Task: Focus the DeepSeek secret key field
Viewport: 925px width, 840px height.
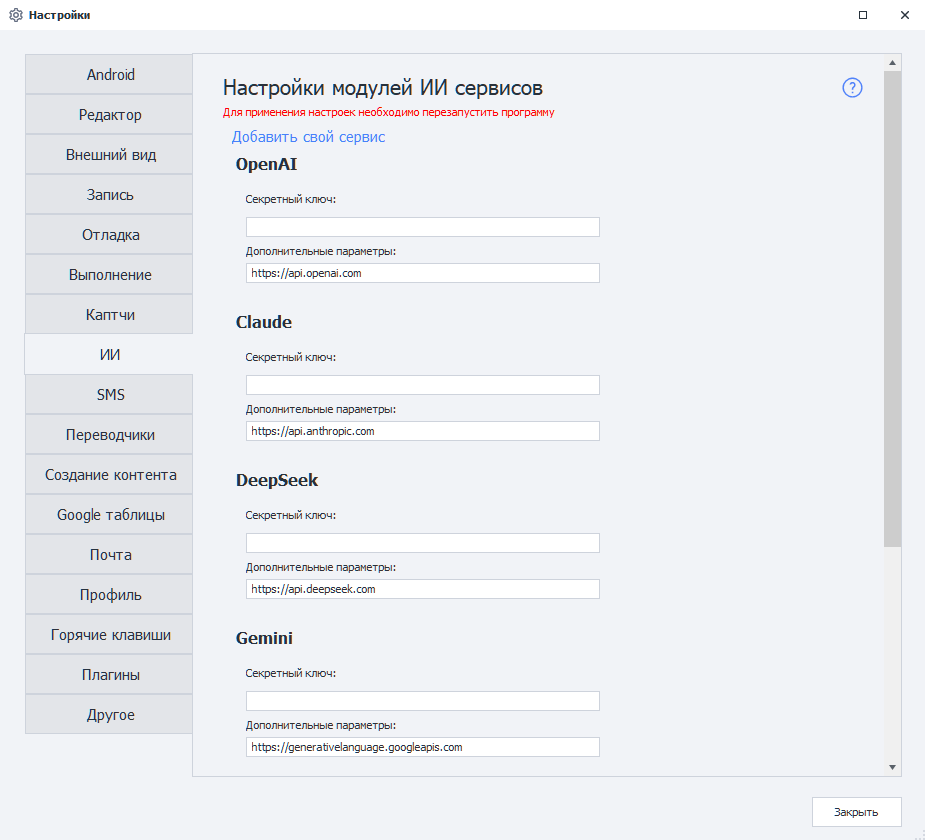Action: (422, 543)
